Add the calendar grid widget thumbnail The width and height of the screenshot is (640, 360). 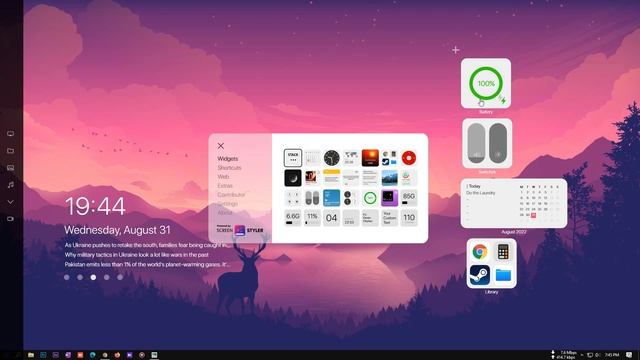coord(312,158)
